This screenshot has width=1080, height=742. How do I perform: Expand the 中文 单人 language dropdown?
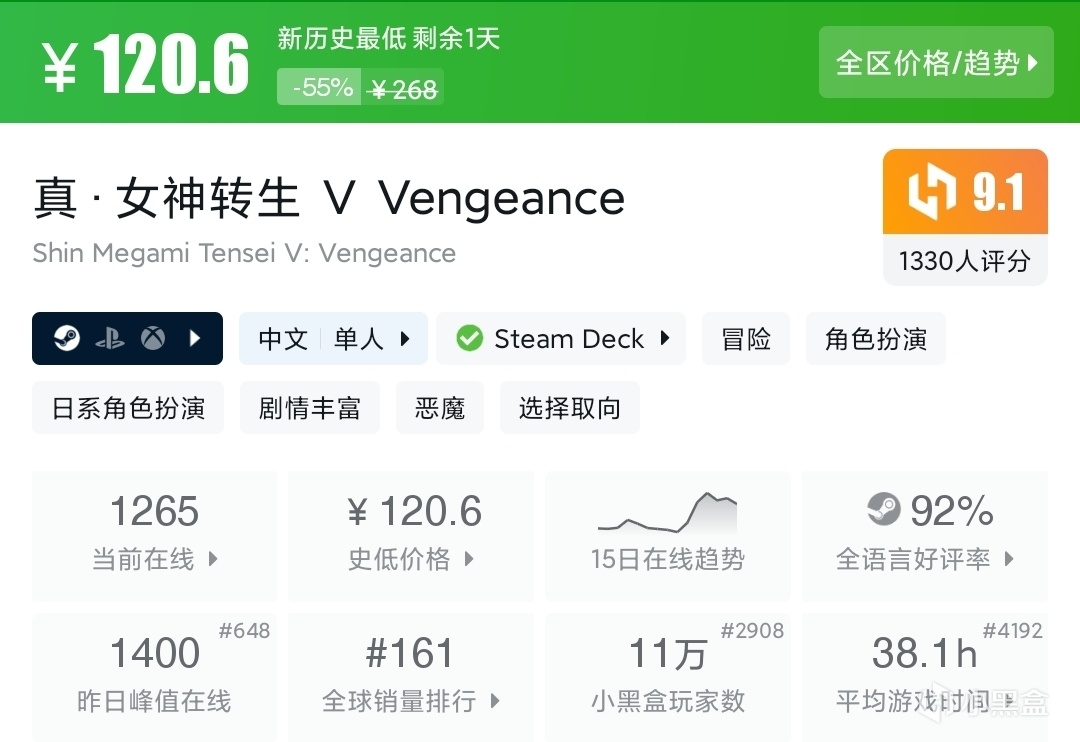405,339
